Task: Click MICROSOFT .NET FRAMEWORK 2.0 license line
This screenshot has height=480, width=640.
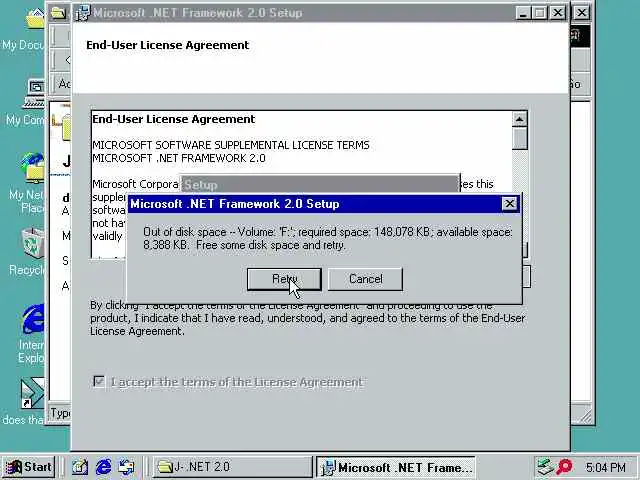Action: point(179,158)
